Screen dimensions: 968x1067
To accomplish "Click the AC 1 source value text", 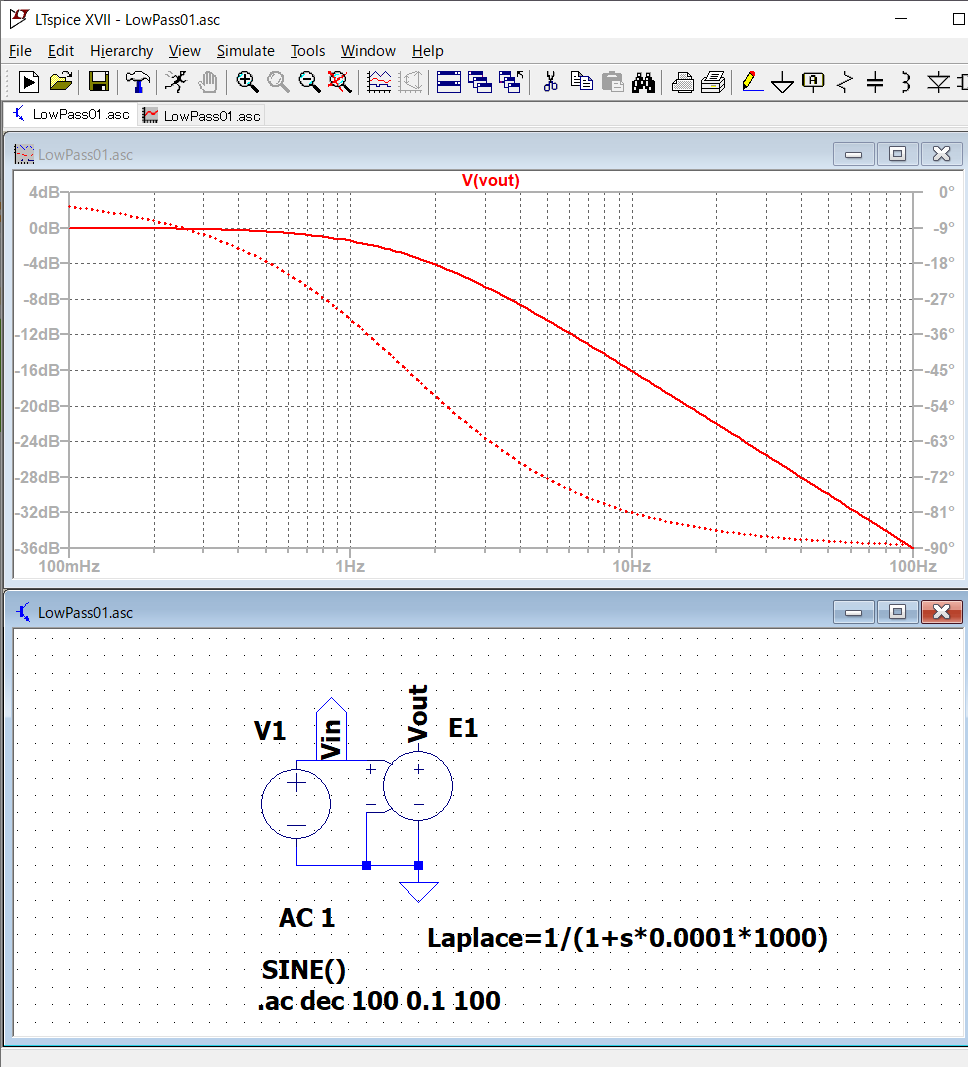I will (307, 918).
